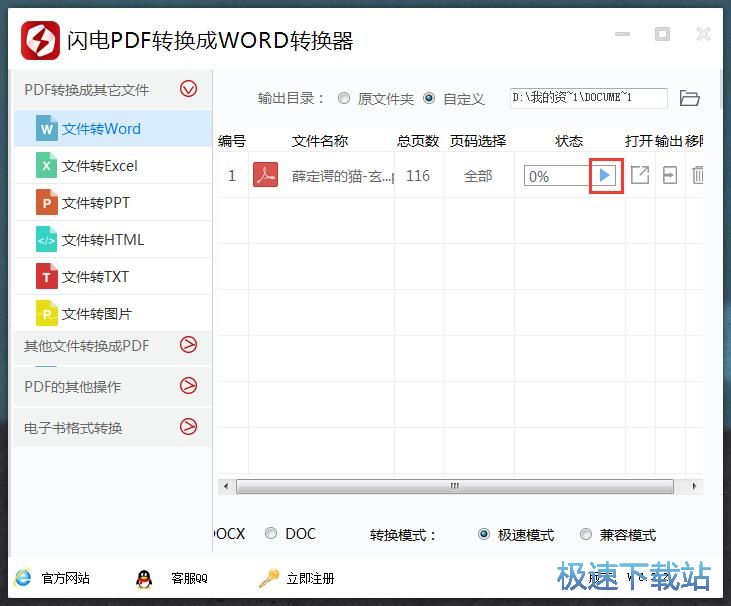Click the 总页数 column header

(x=418, y=141)
